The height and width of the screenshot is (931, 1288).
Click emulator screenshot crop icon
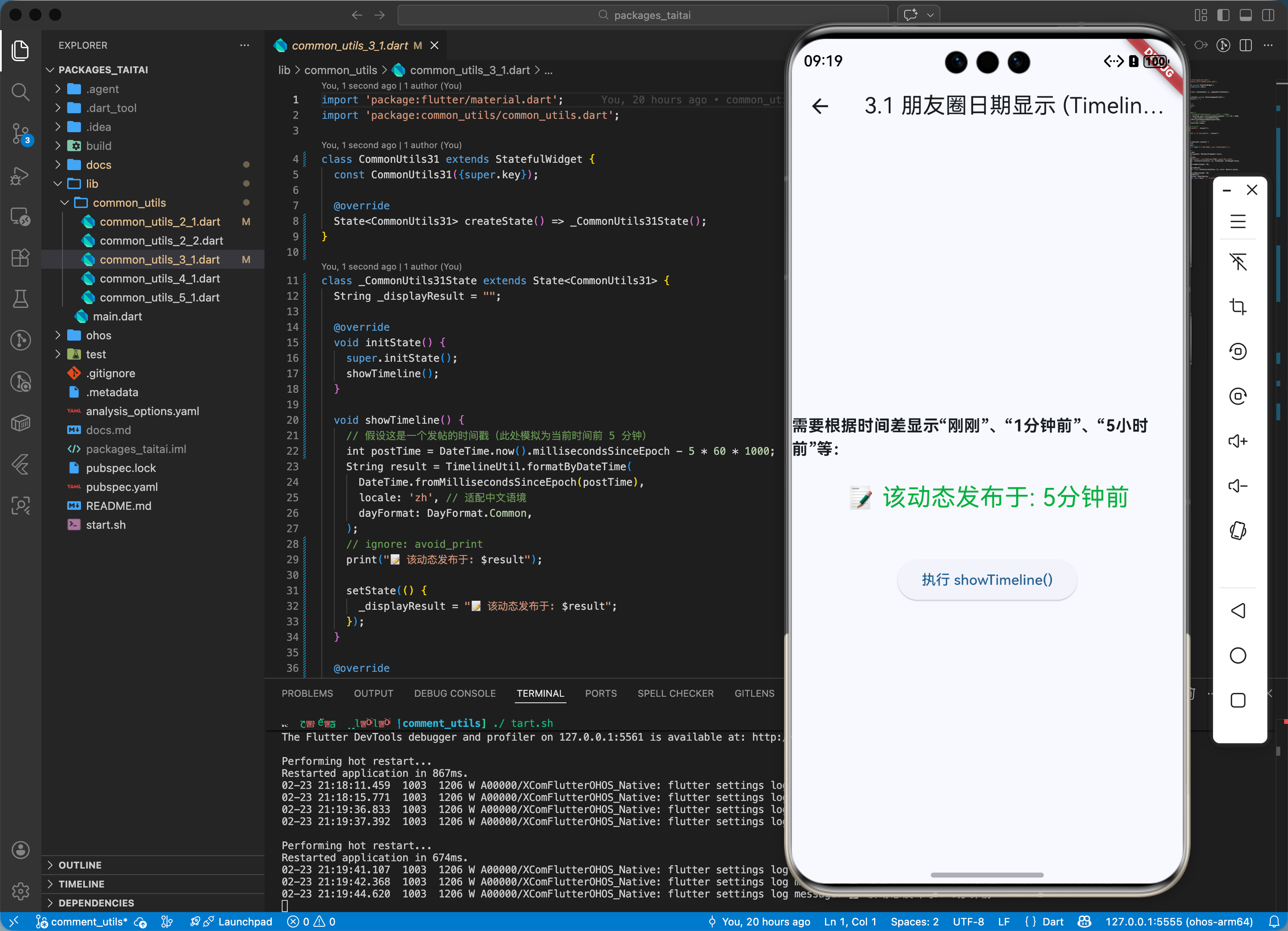point(1238,307)
